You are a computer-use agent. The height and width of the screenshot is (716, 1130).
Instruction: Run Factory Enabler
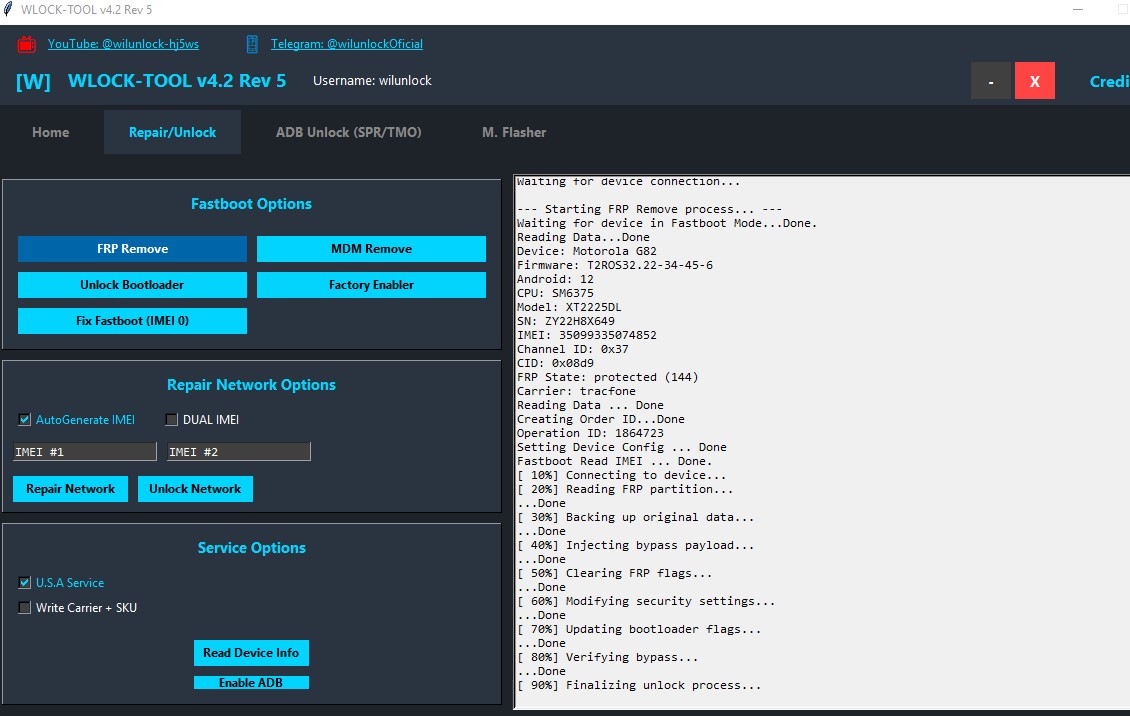(x=371, y=285)
